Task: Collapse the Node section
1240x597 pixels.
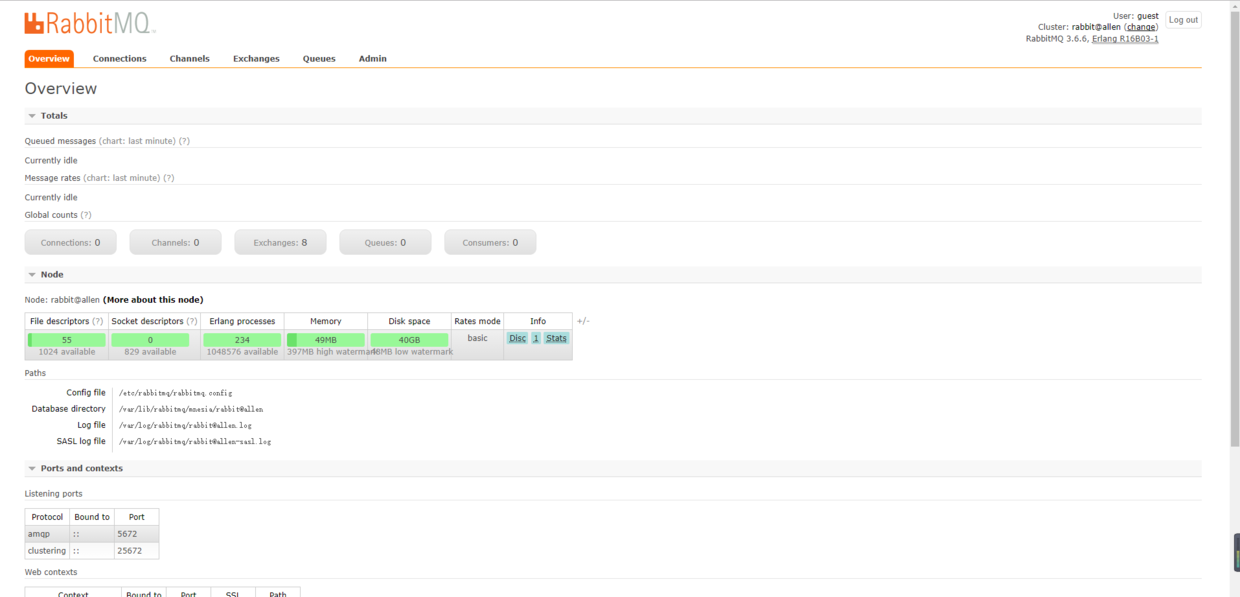Action: (32, 274)
